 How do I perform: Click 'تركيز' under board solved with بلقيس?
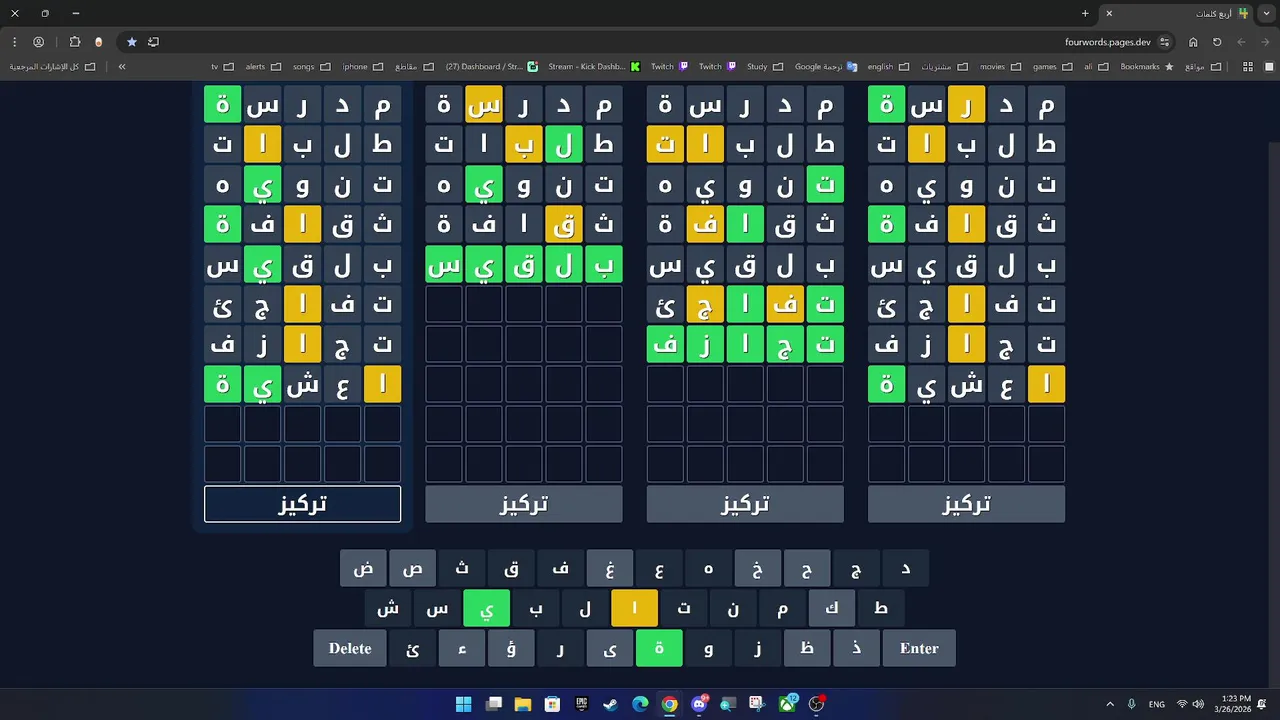click(x=523, y=504)
